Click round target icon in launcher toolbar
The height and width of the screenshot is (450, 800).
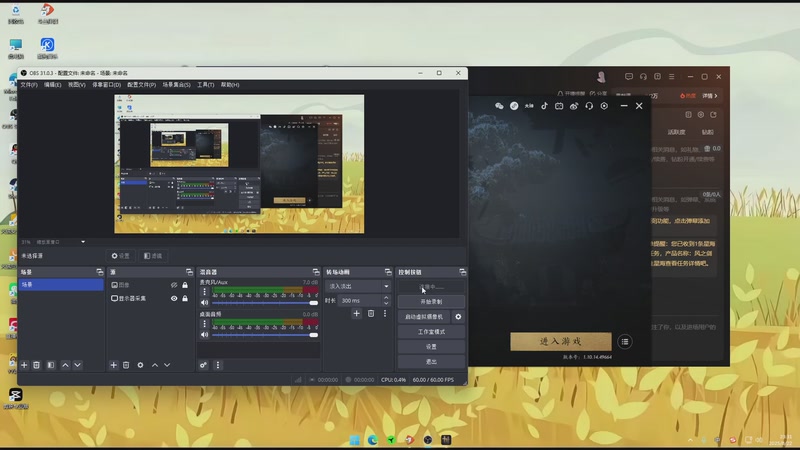pyautogui.click(x=604, y=106)
